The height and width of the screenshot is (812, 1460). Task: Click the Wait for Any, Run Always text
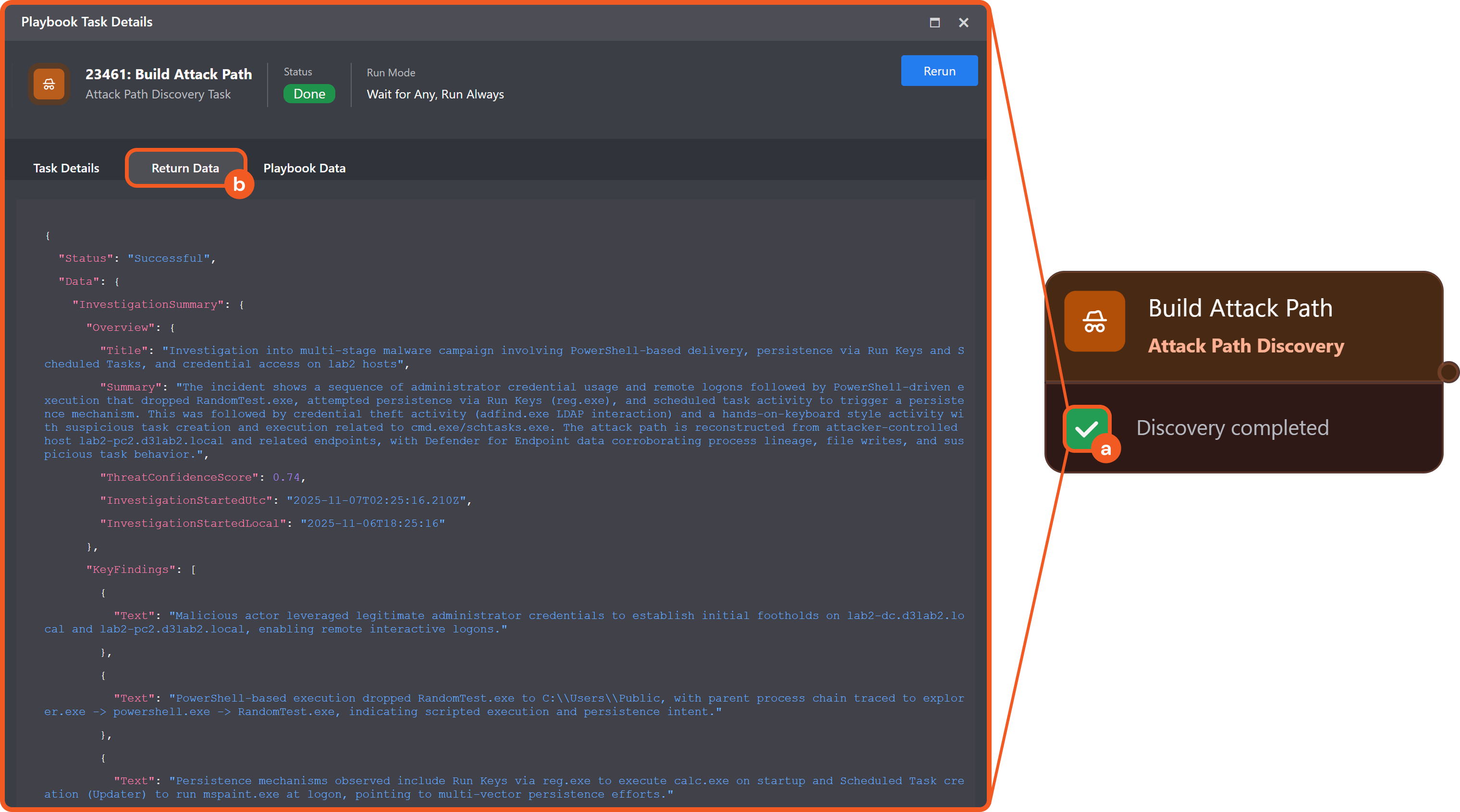[435, 95]
